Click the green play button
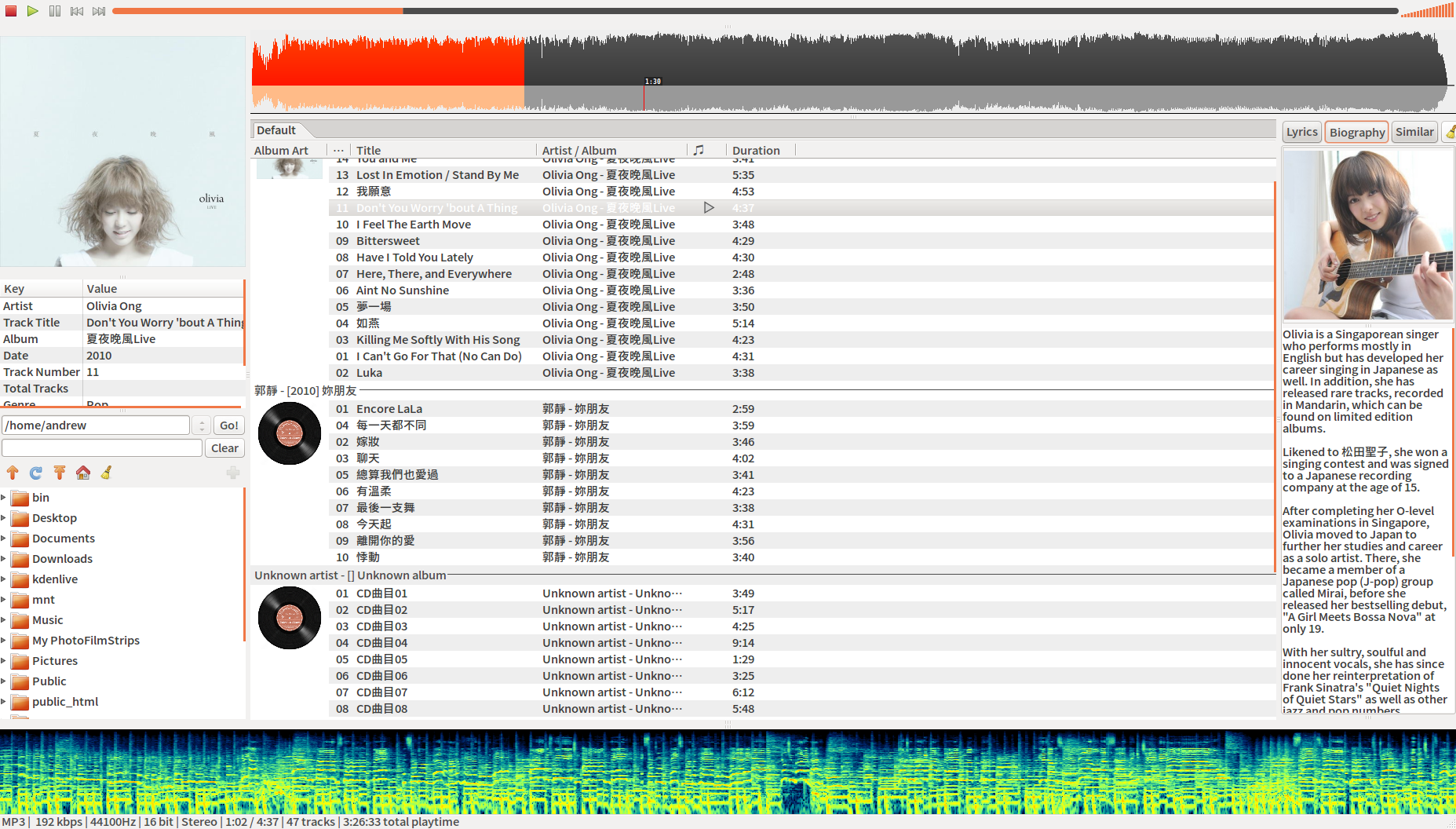This screenshot has height=829, width=1456. 33,11
